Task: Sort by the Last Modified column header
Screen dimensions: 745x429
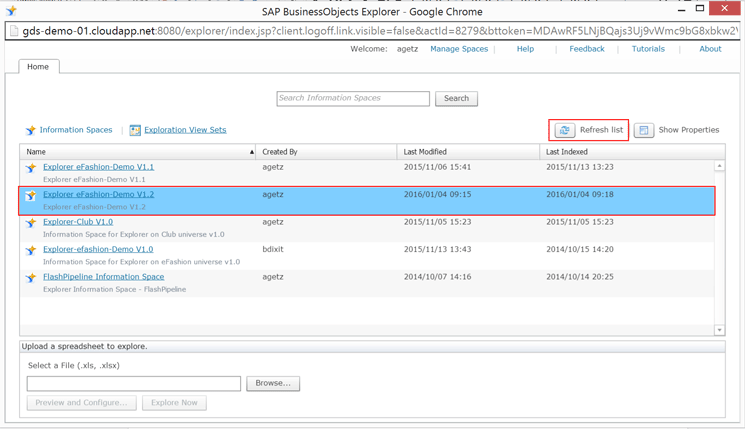Action: [x=468, y=152]
